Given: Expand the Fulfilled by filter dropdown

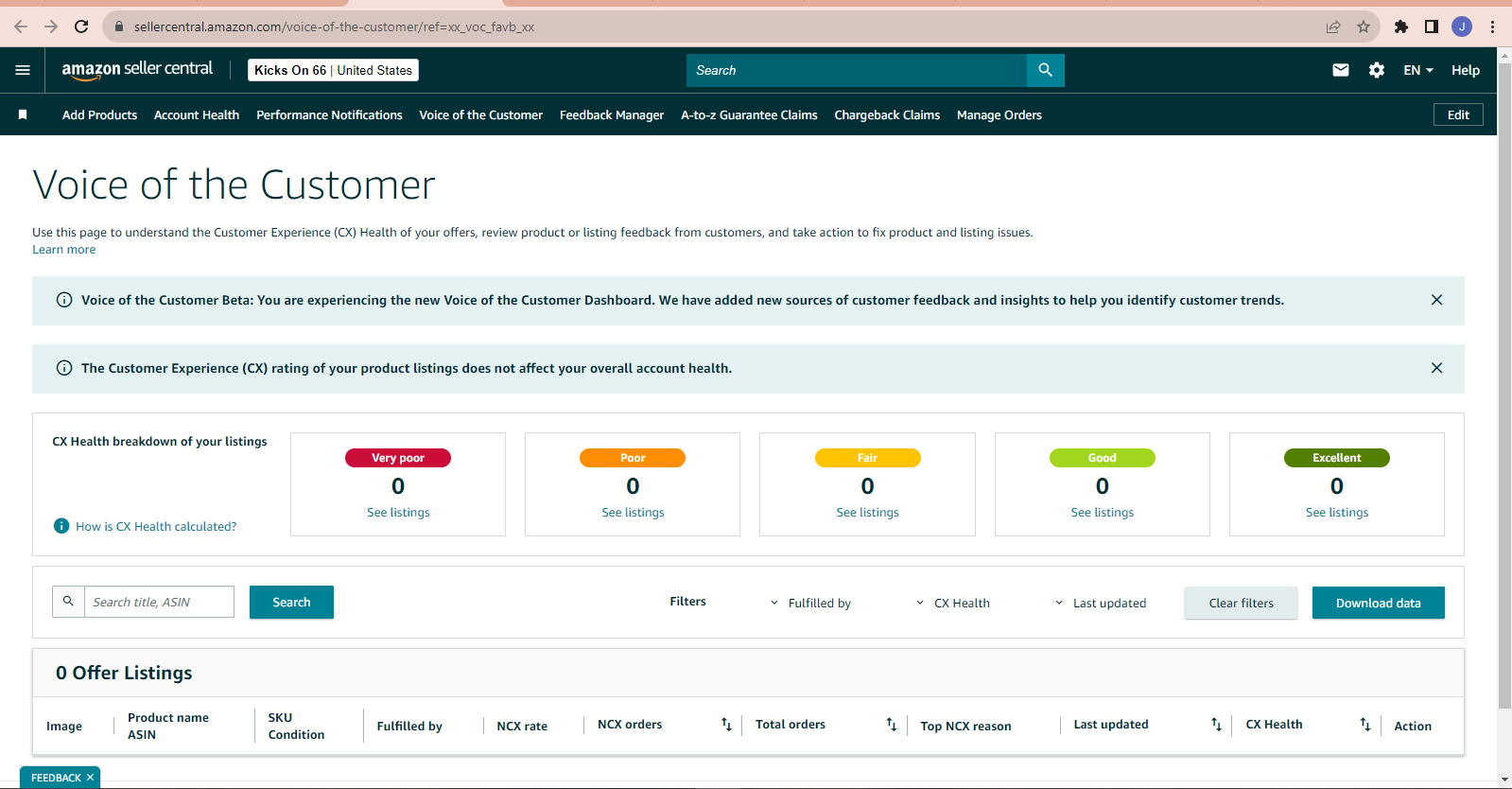Looking at the screenshot, I should point(810,603).
